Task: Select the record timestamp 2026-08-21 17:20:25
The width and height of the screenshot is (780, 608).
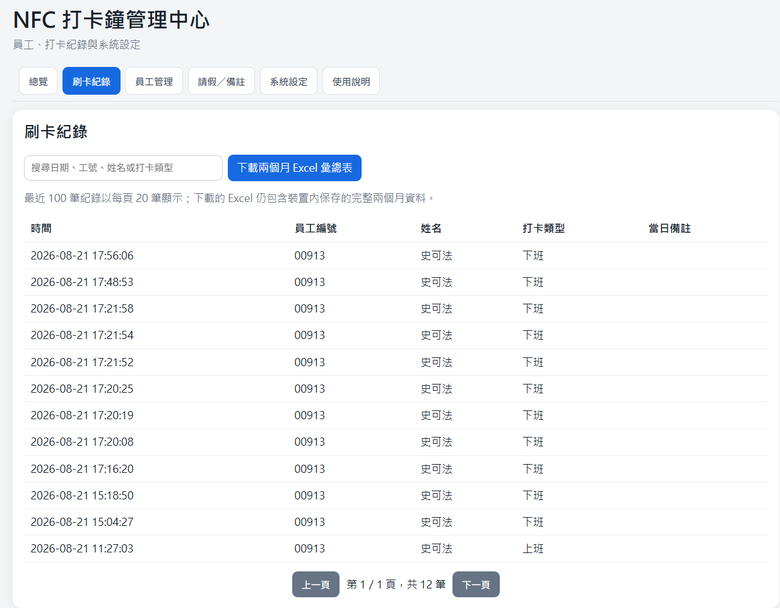Action: coord(82,389)
